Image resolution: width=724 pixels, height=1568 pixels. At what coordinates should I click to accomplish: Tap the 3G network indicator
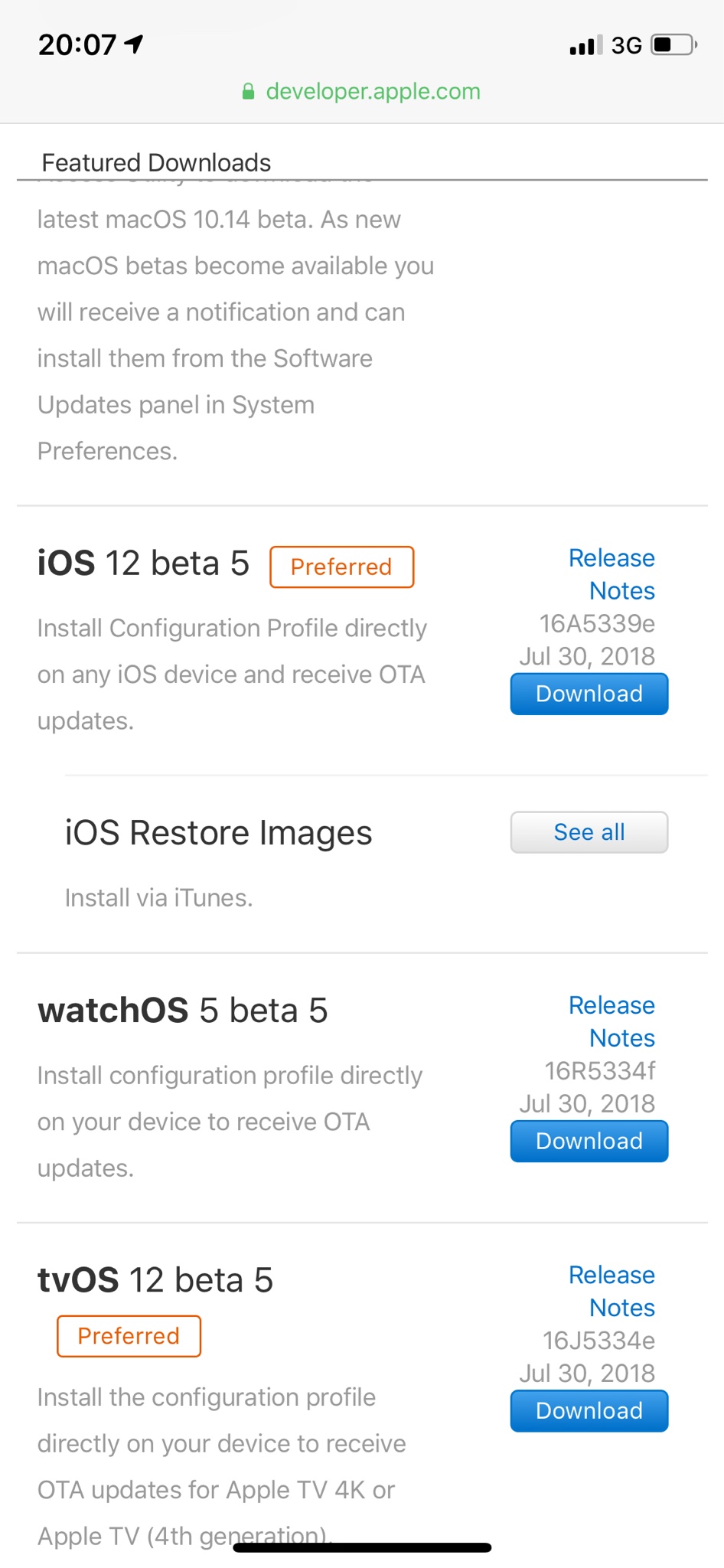point(626,46)
